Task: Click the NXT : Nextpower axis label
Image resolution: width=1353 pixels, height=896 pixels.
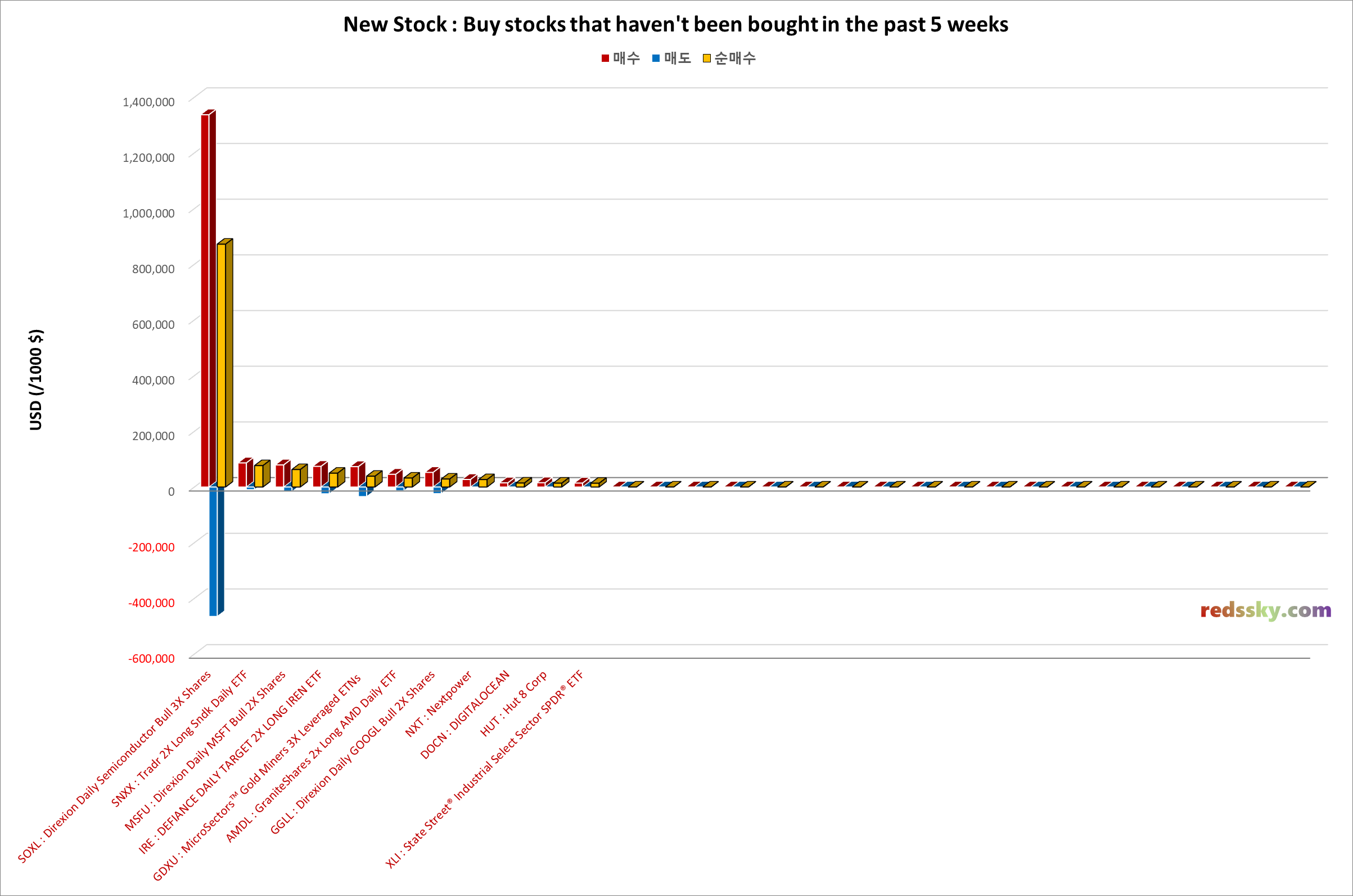Action: click(x=439, y=703)
